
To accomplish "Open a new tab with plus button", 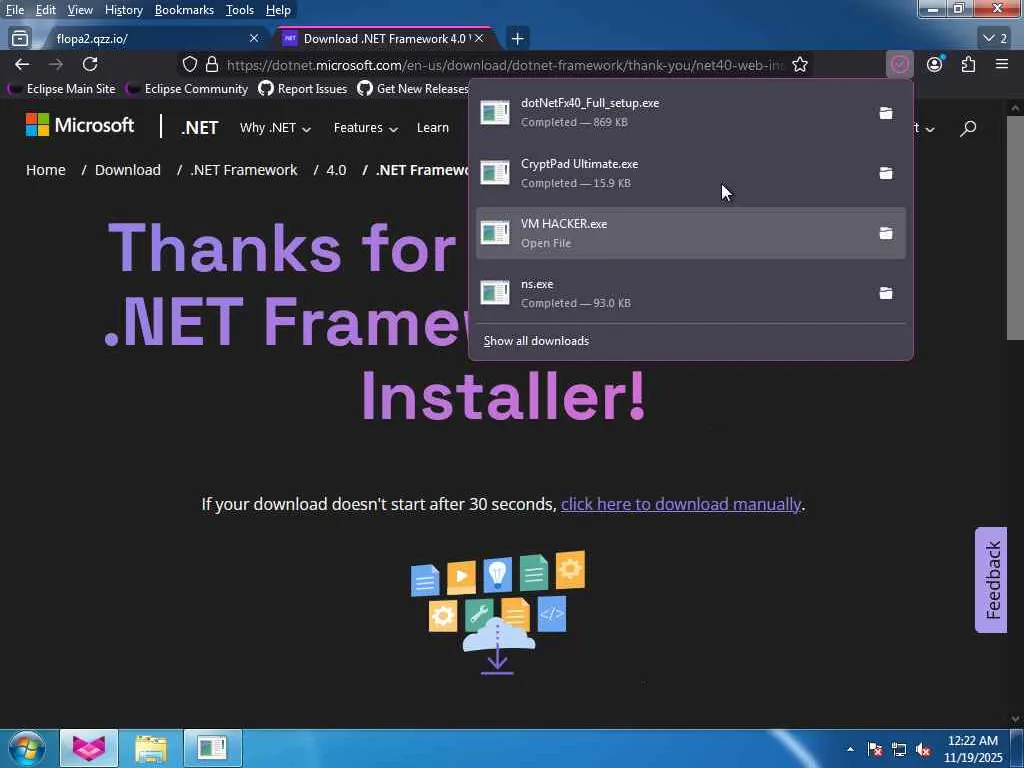I will [x=517, y=39].
